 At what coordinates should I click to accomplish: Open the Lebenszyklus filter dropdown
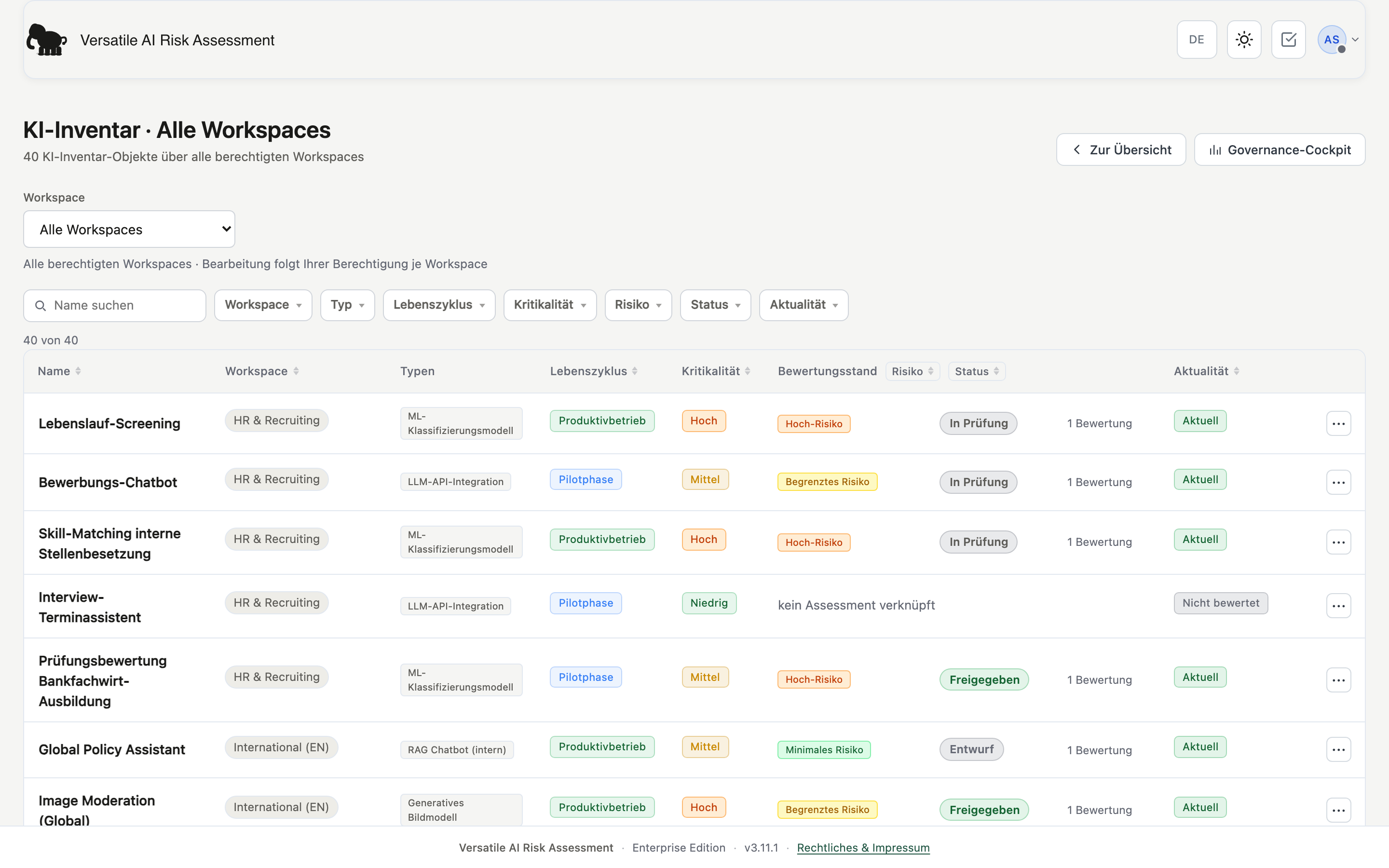pos(439,305)
